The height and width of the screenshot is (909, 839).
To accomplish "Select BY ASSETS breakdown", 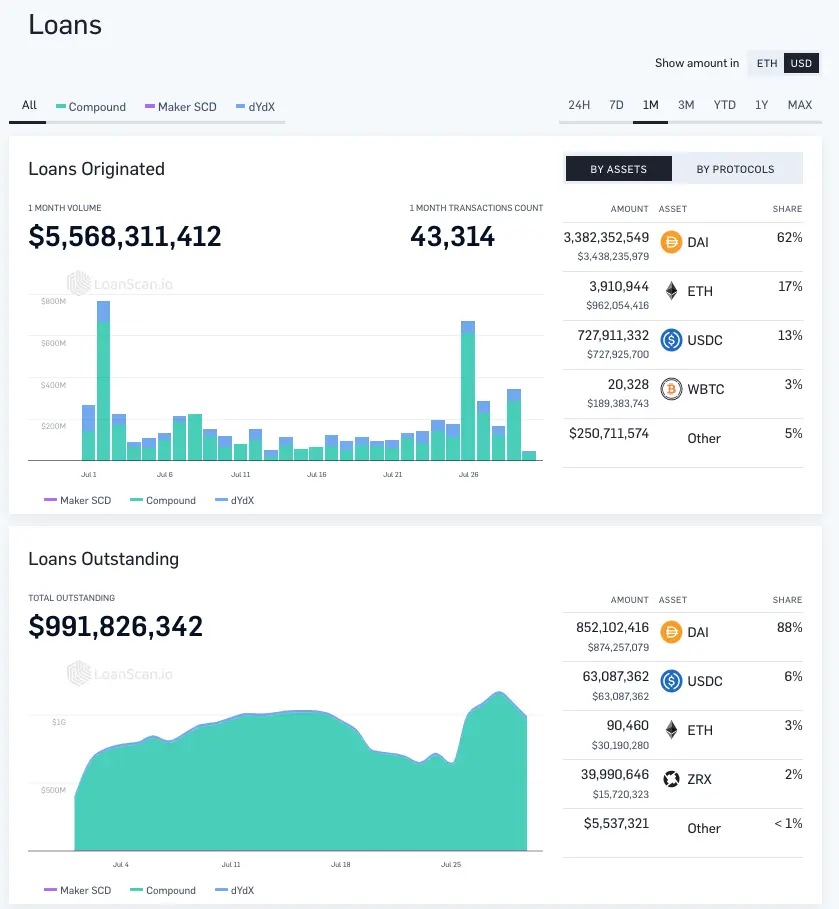I will point(619,169).
